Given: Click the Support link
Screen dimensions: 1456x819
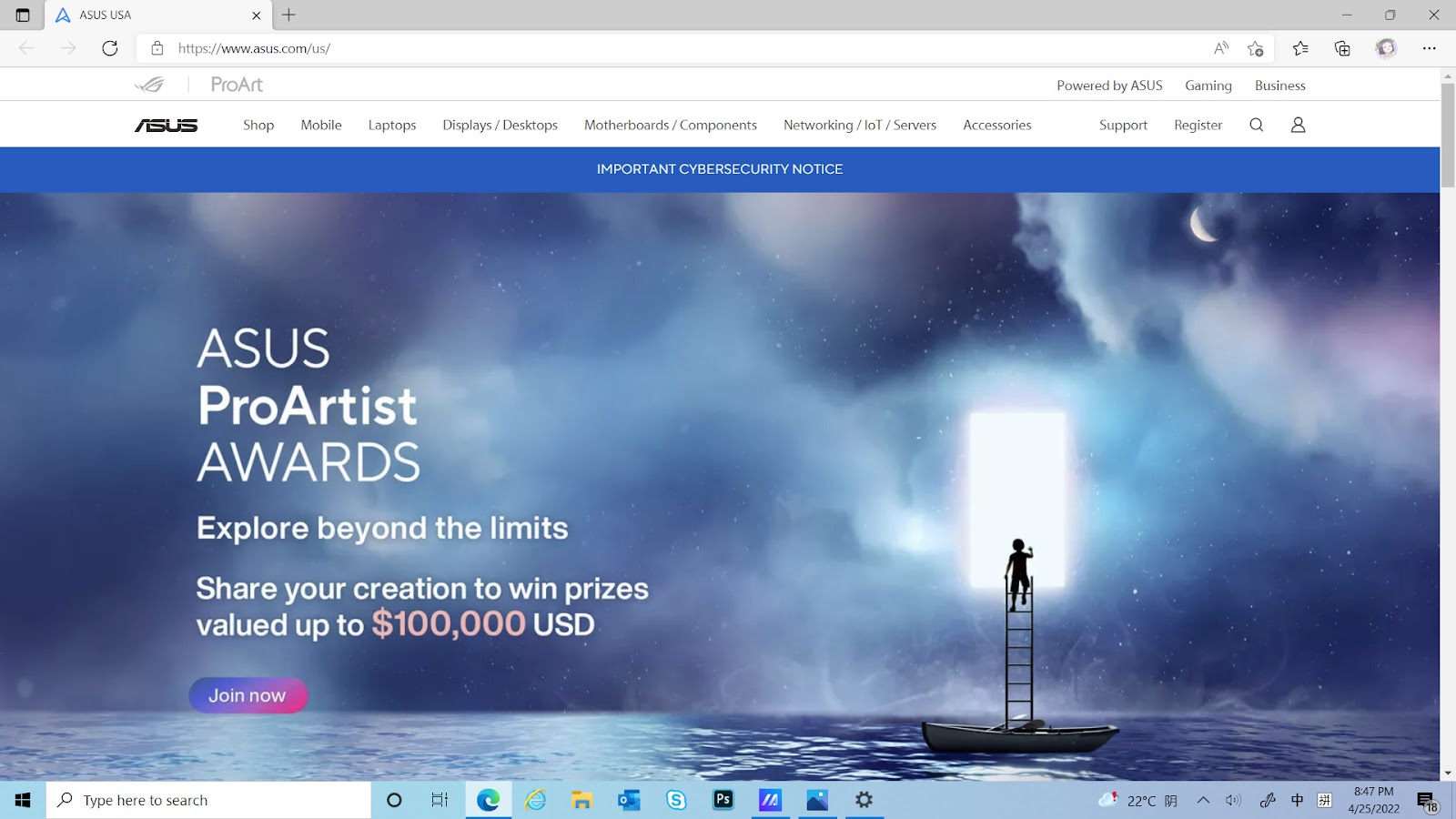Looking at the screenshot, I should [1123, 125].
